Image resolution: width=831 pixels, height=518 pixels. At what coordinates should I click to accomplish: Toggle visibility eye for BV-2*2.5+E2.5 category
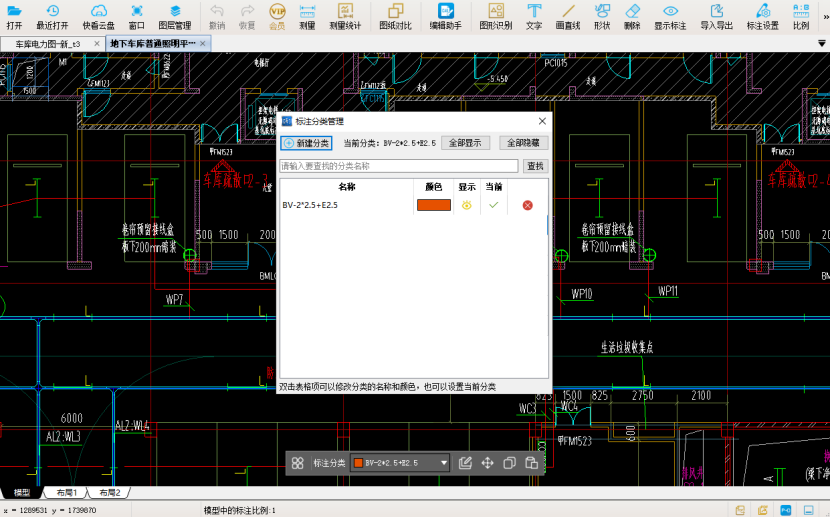pos(466,205)
